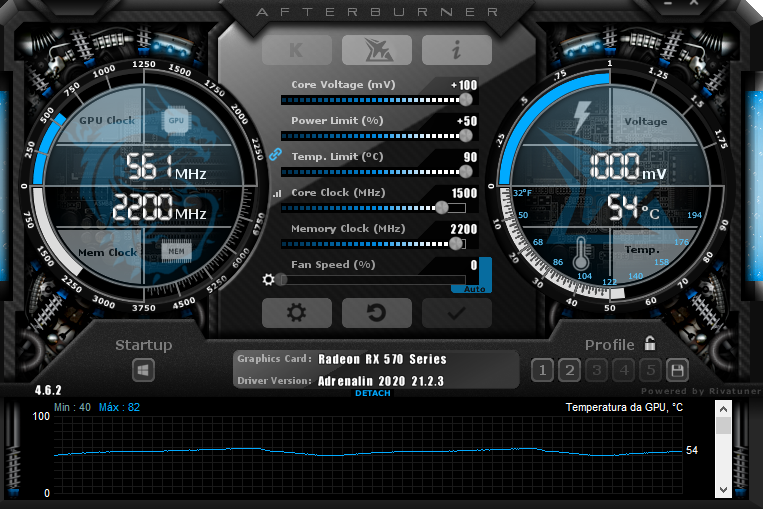The width and height of the screenshot is (763, 509).
Task: Click the Mín : 40 graph label
Action: coord(73,407)
